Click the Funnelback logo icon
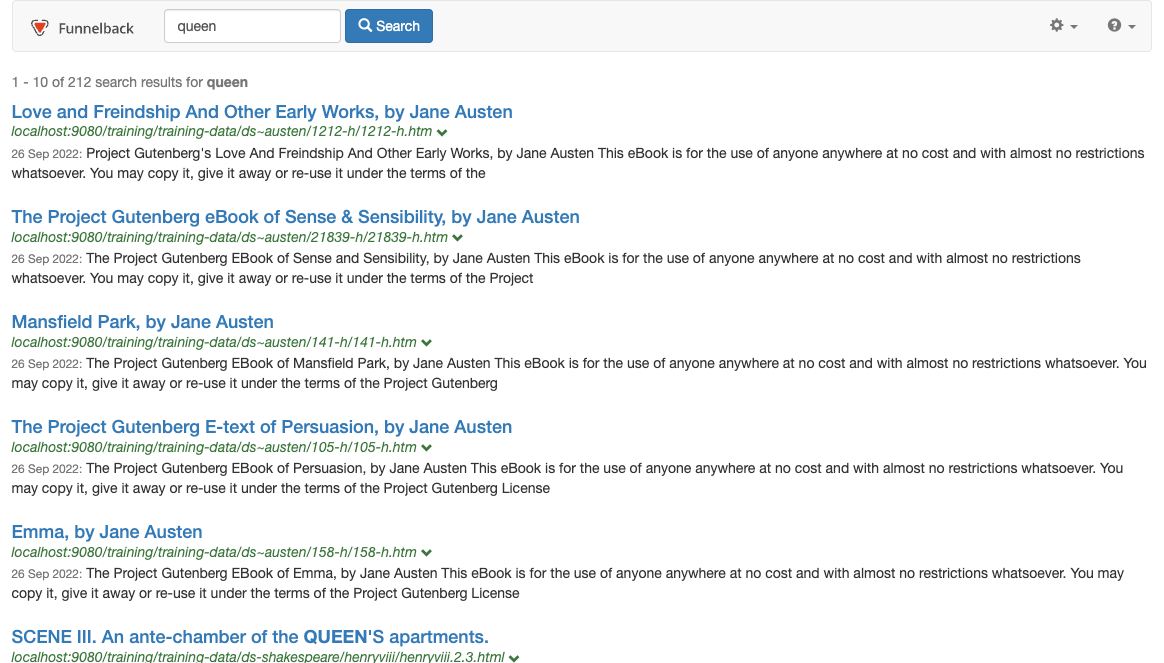Viewport: 1164px width, 663px height. click(40, 27)
